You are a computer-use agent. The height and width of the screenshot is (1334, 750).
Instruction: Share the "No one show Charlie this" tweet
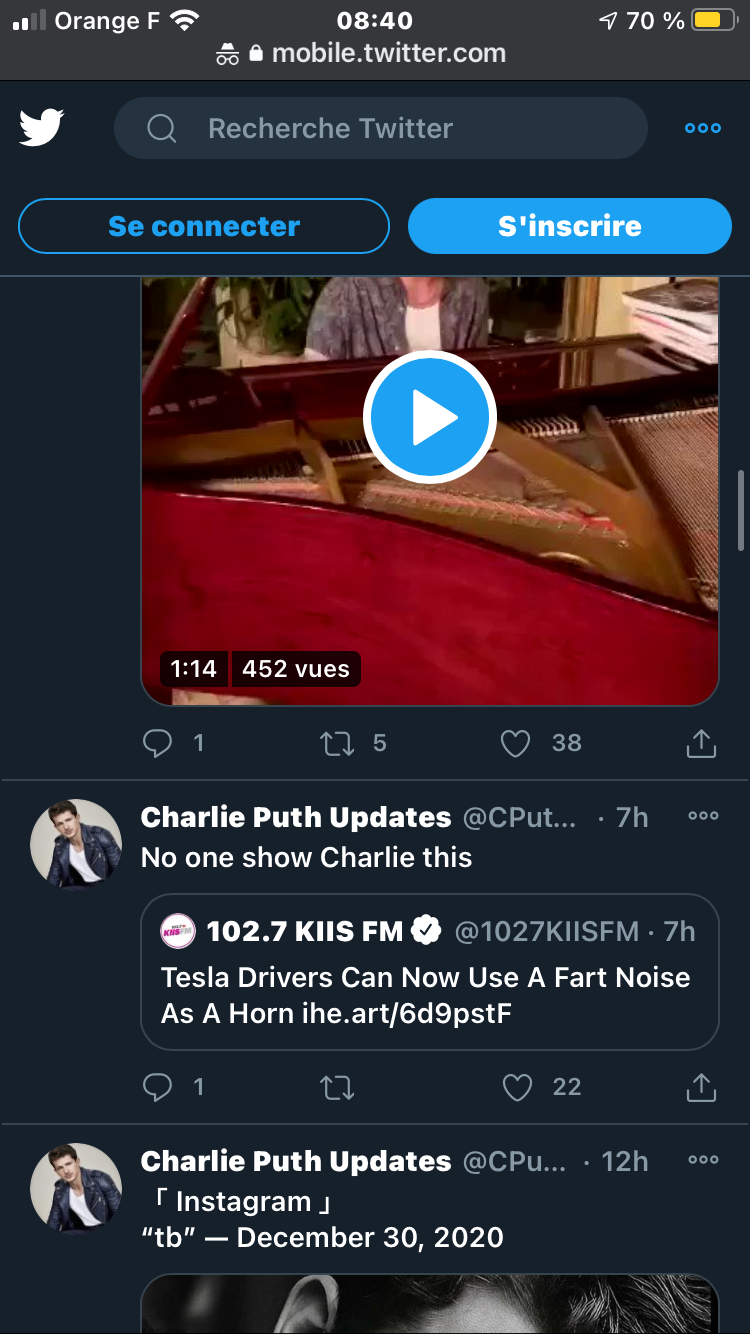coord(701,1087)
